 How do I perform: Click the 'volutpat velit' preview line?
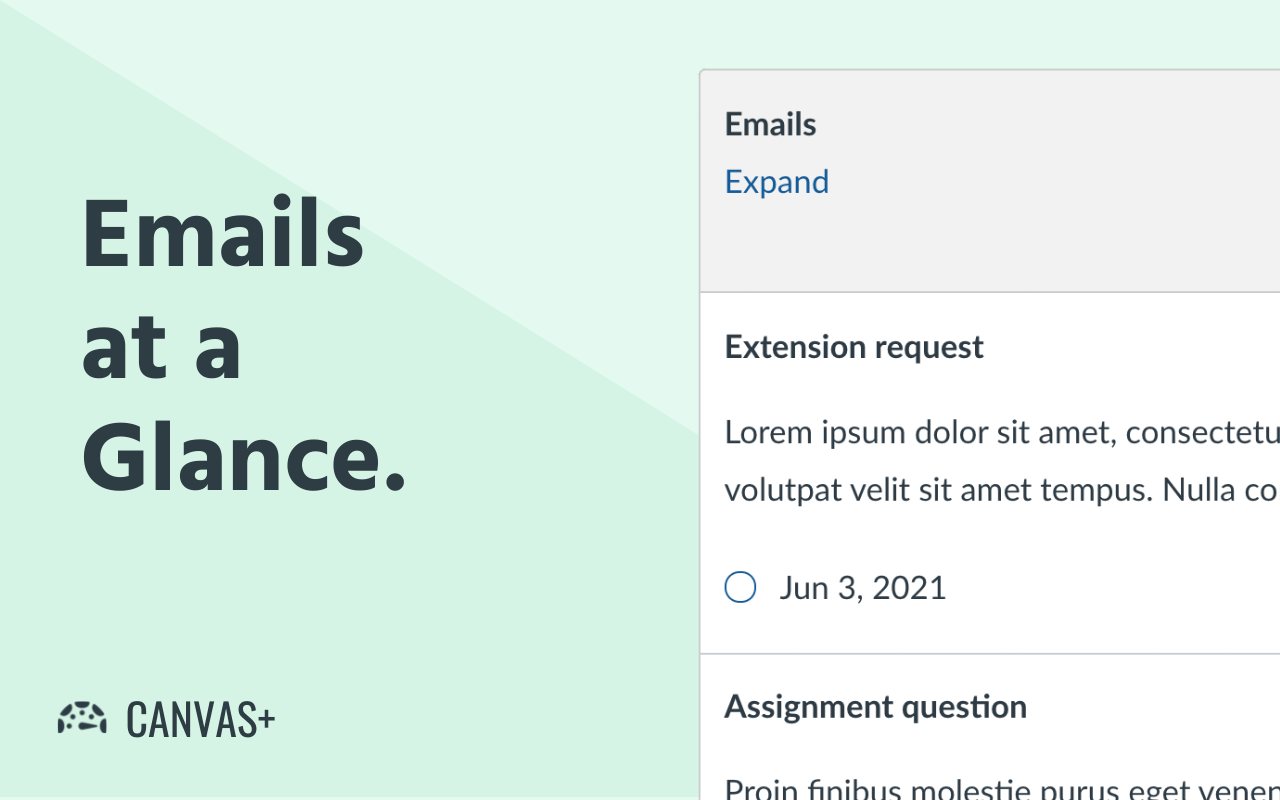[1000, 491]
